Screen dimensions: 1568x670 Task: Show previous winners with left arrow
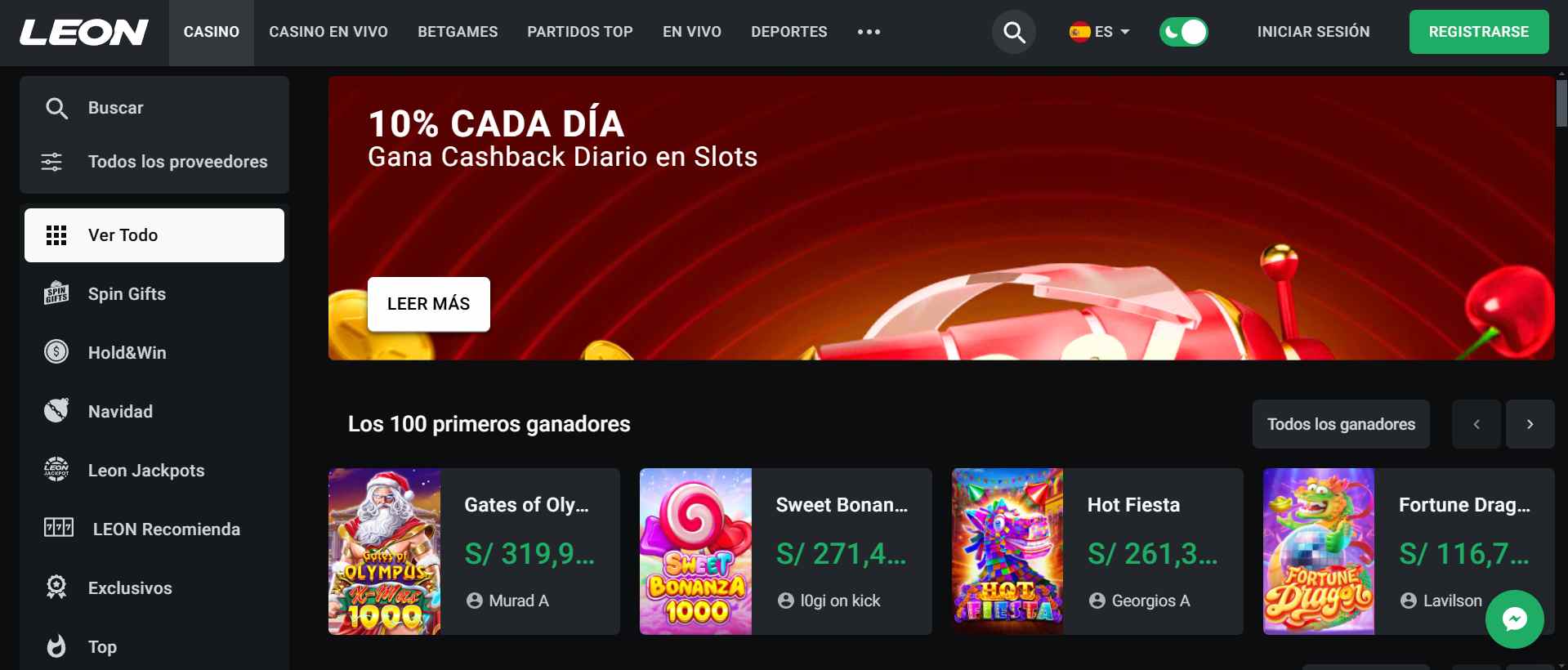pyautogui.click(x=1476, y=424)
